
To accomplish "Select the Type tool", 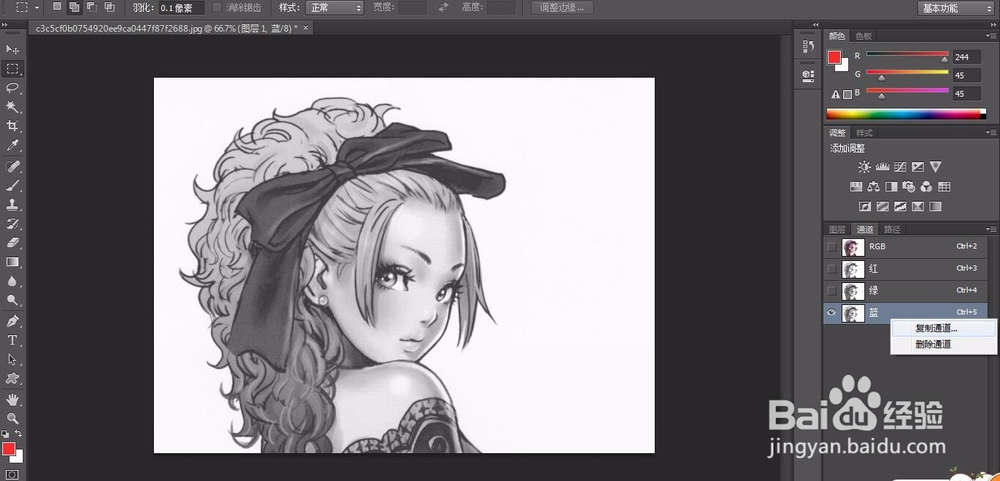I will pos(12,340).
